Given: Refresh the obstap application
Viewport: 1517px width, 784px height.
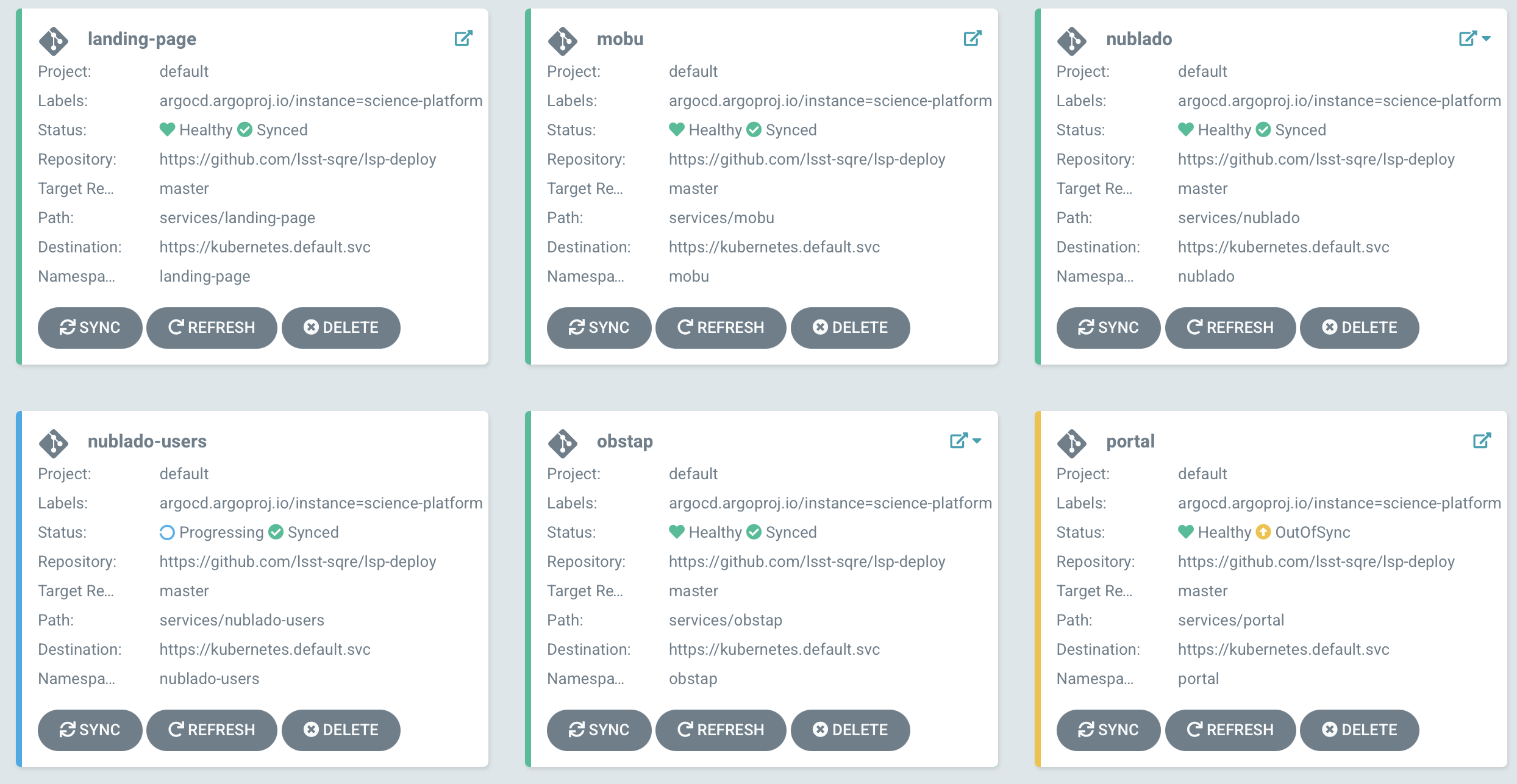Looking at the screenshot, I should 721,730.
